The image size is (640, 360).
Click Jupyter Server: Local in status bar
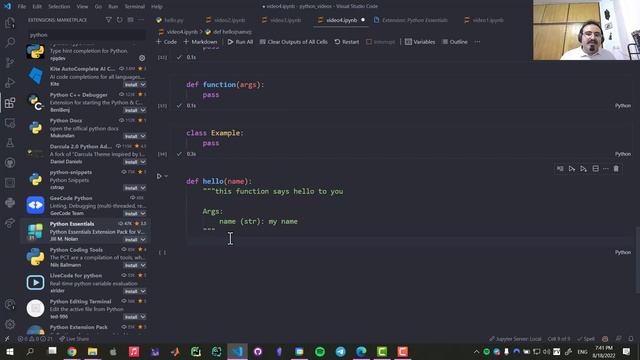point(515,339)
